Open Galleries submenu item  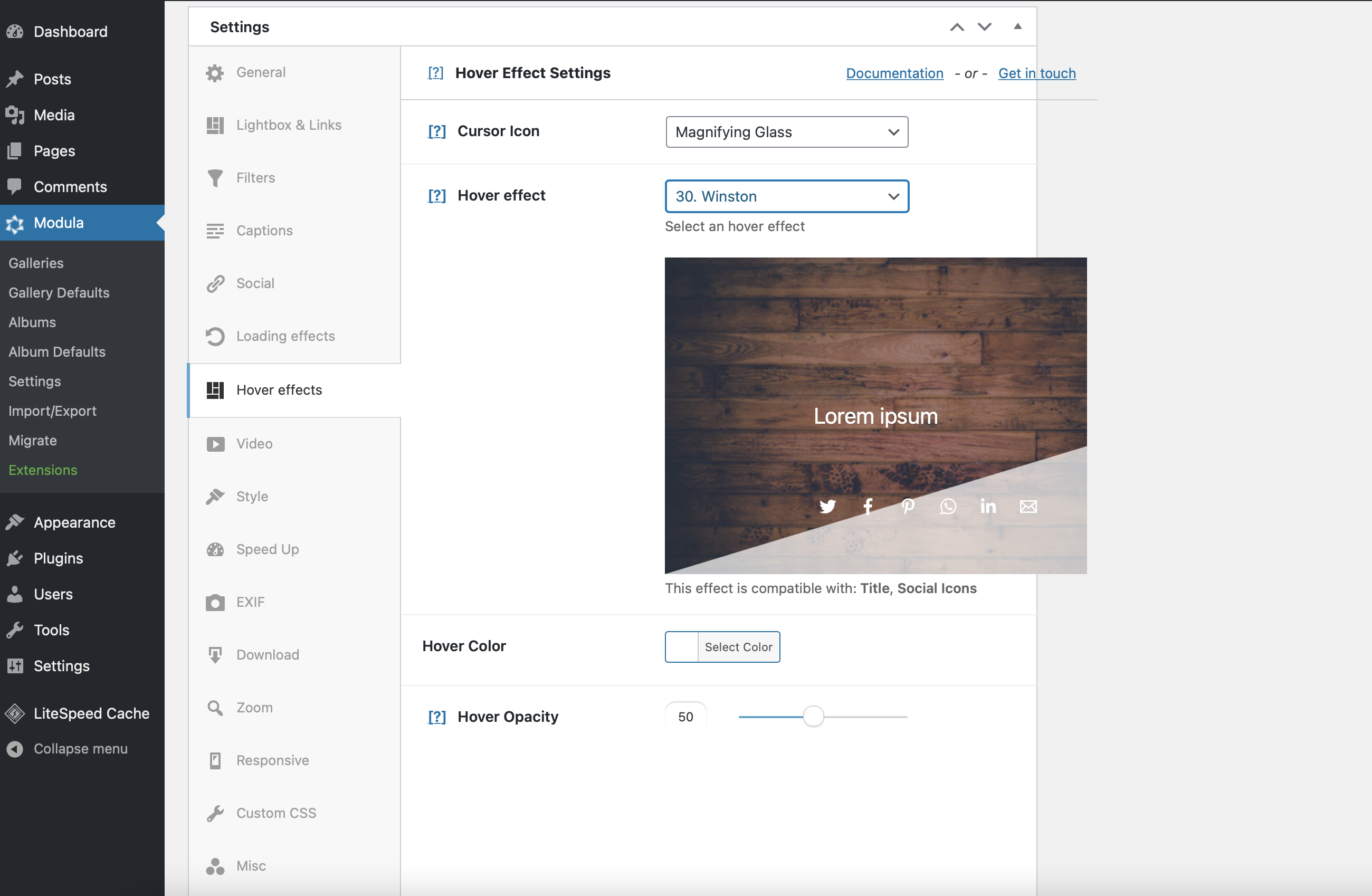coord(36,263)
